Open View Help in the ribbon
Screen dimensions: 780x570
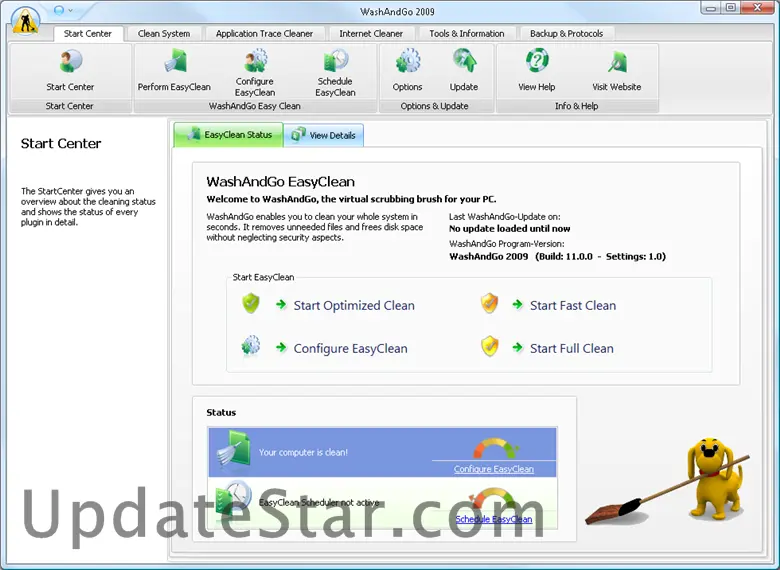537,71
